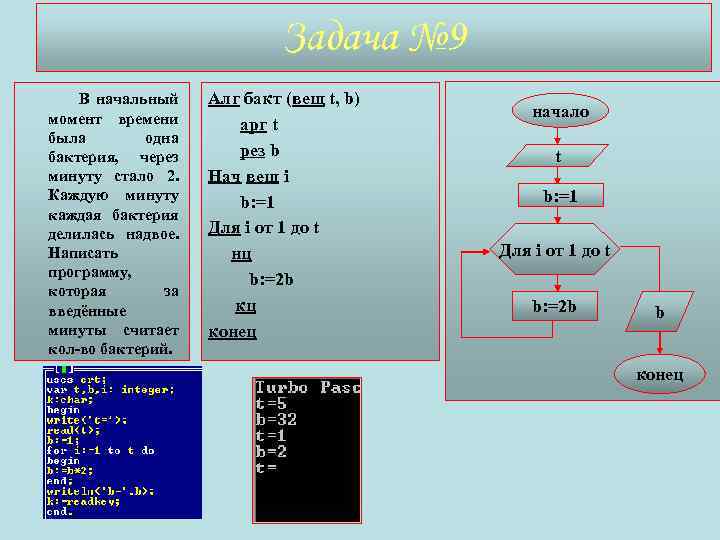Select the "рез b" line in the algorithm

[259, 151]
